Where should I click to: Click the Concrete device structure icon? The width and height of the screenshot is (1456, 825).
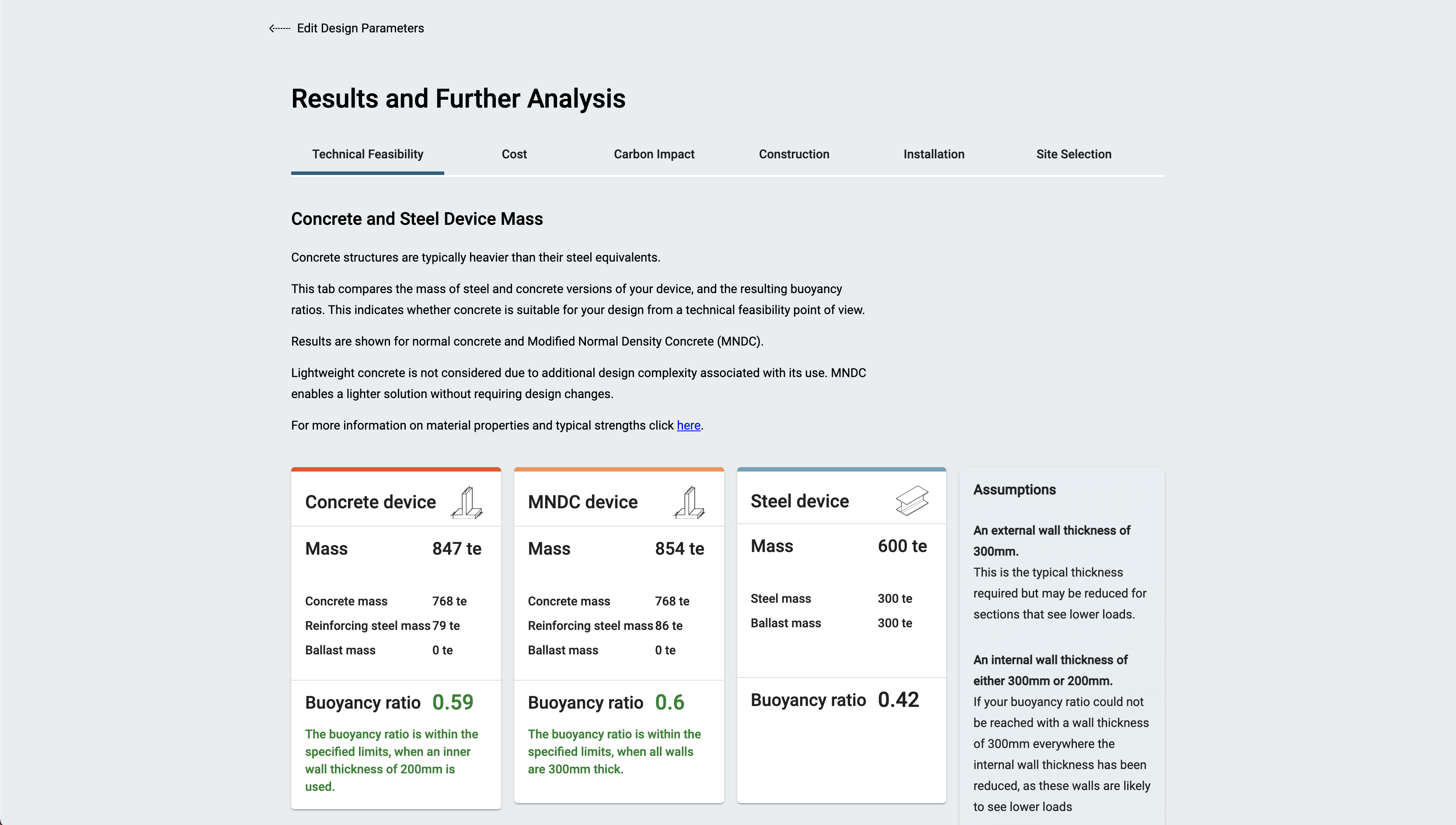(467, 502)
